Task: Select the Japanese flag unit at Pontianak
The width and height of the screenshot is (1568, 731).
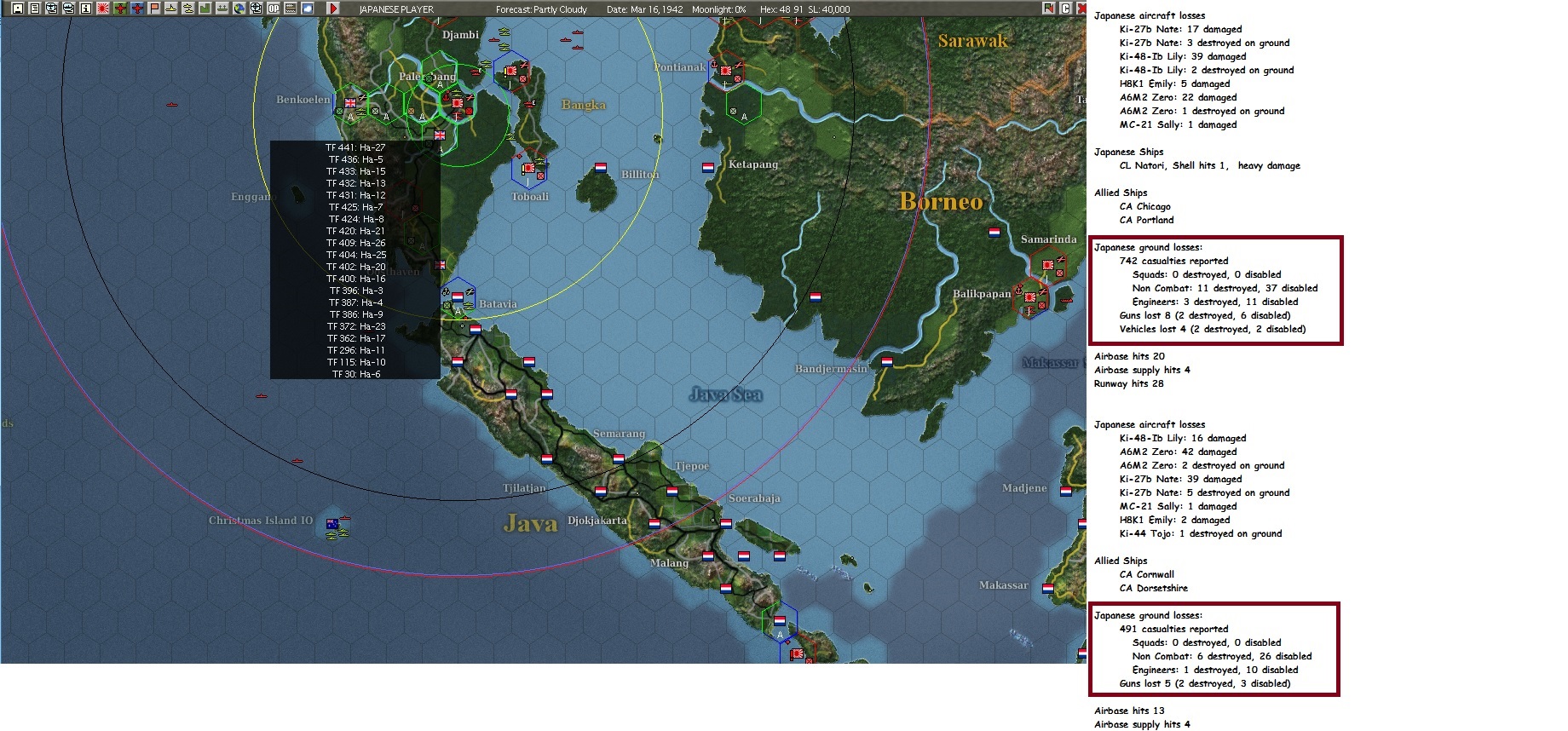Action: pyautogui.click(x=726, y=70)
